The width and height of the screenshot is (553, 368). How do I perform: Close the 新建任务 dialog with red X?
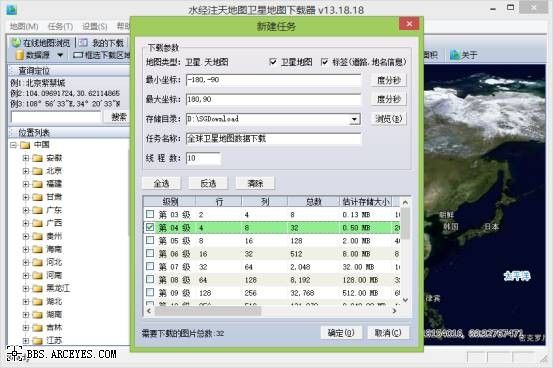409,24
